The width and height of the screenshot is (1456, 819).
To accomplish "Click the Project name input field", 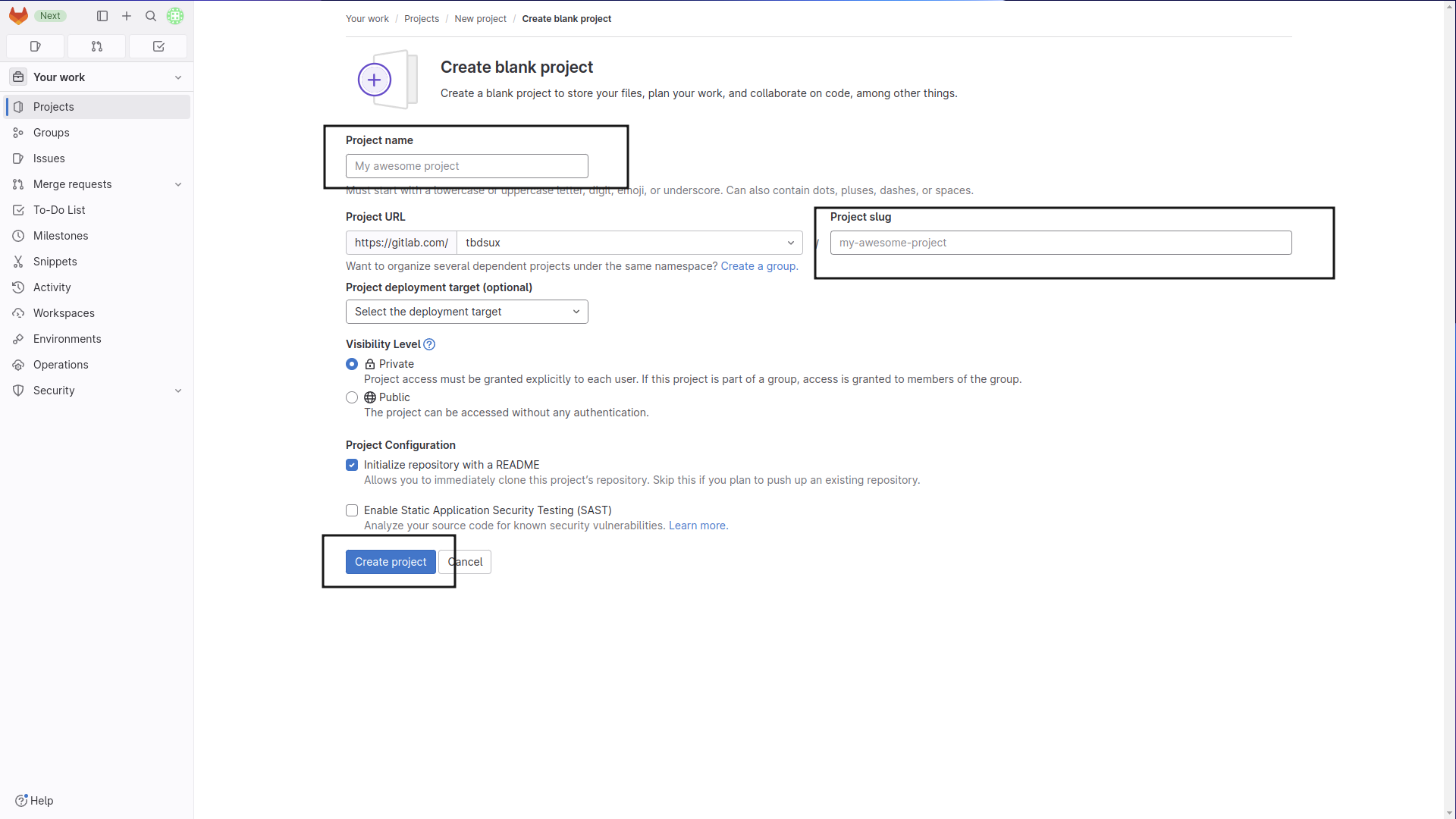I will click(x=467, y=166).
